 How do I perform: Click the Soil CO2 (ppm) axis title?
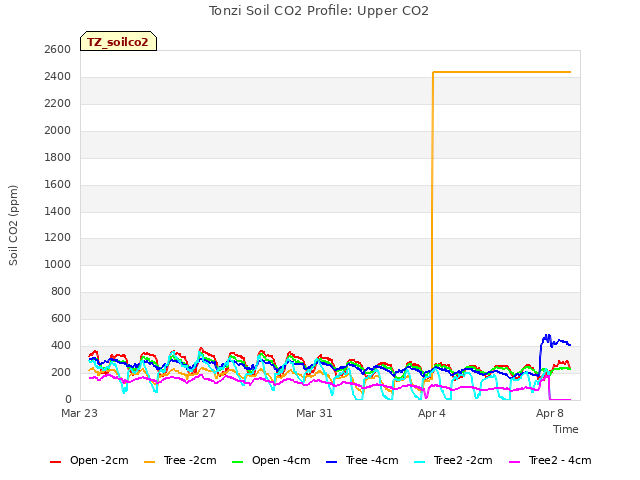[x=13, y=225]
